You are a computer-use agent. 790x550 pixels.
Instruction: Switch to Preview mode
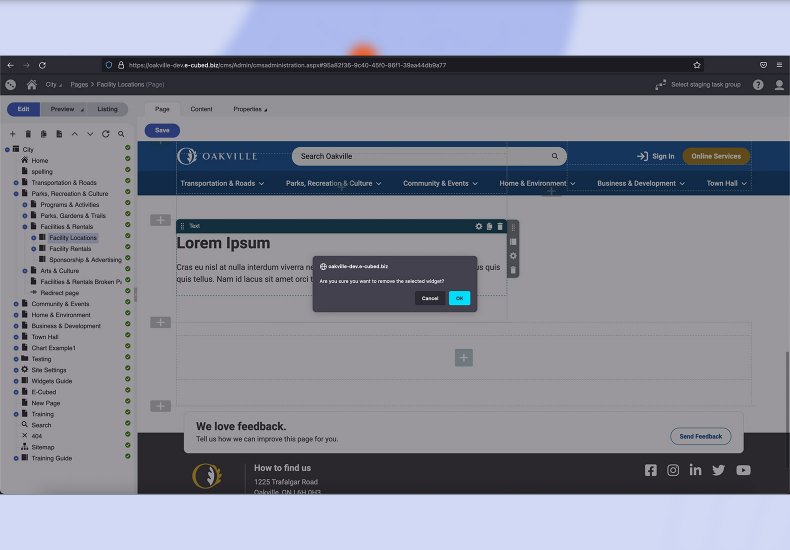[65, 109]
